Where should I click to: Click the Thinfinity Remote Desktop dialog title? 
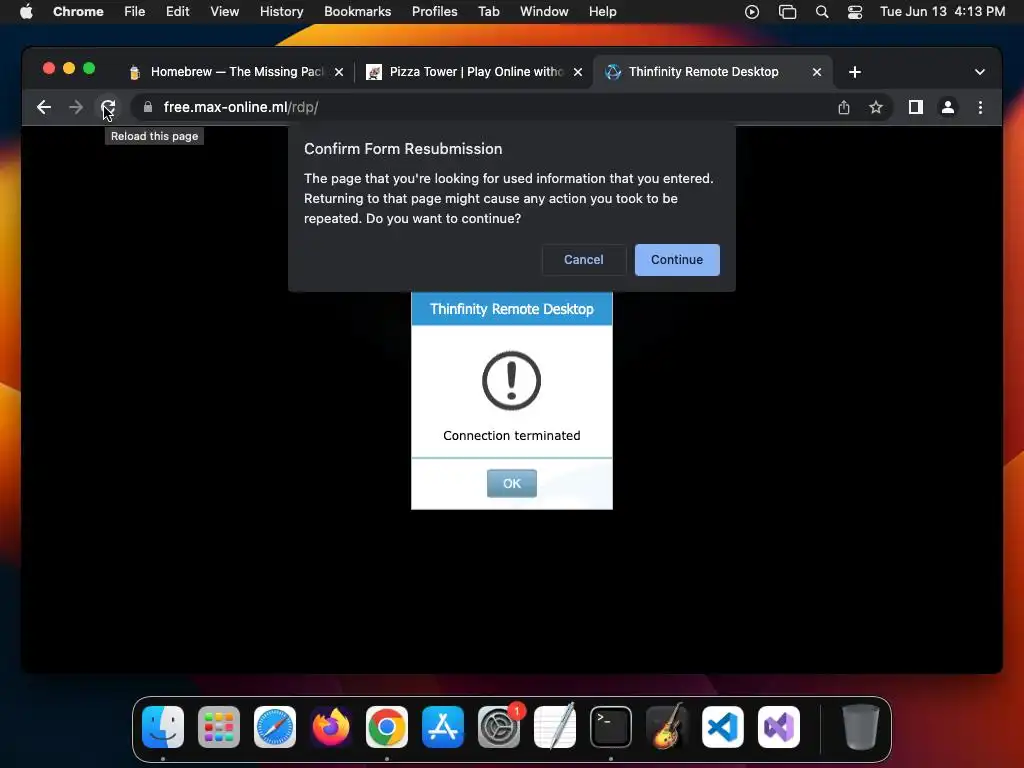(x=511, y=309)
